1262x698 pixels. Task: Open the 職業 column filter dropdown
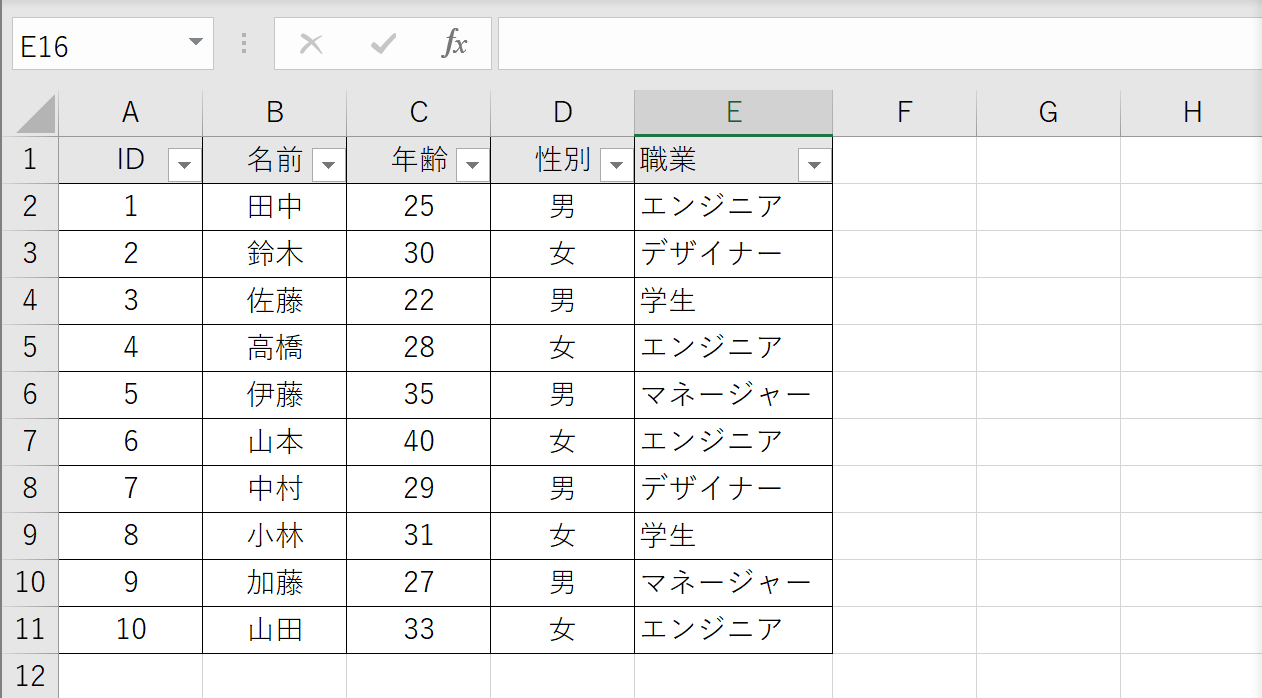pos(813,162)
